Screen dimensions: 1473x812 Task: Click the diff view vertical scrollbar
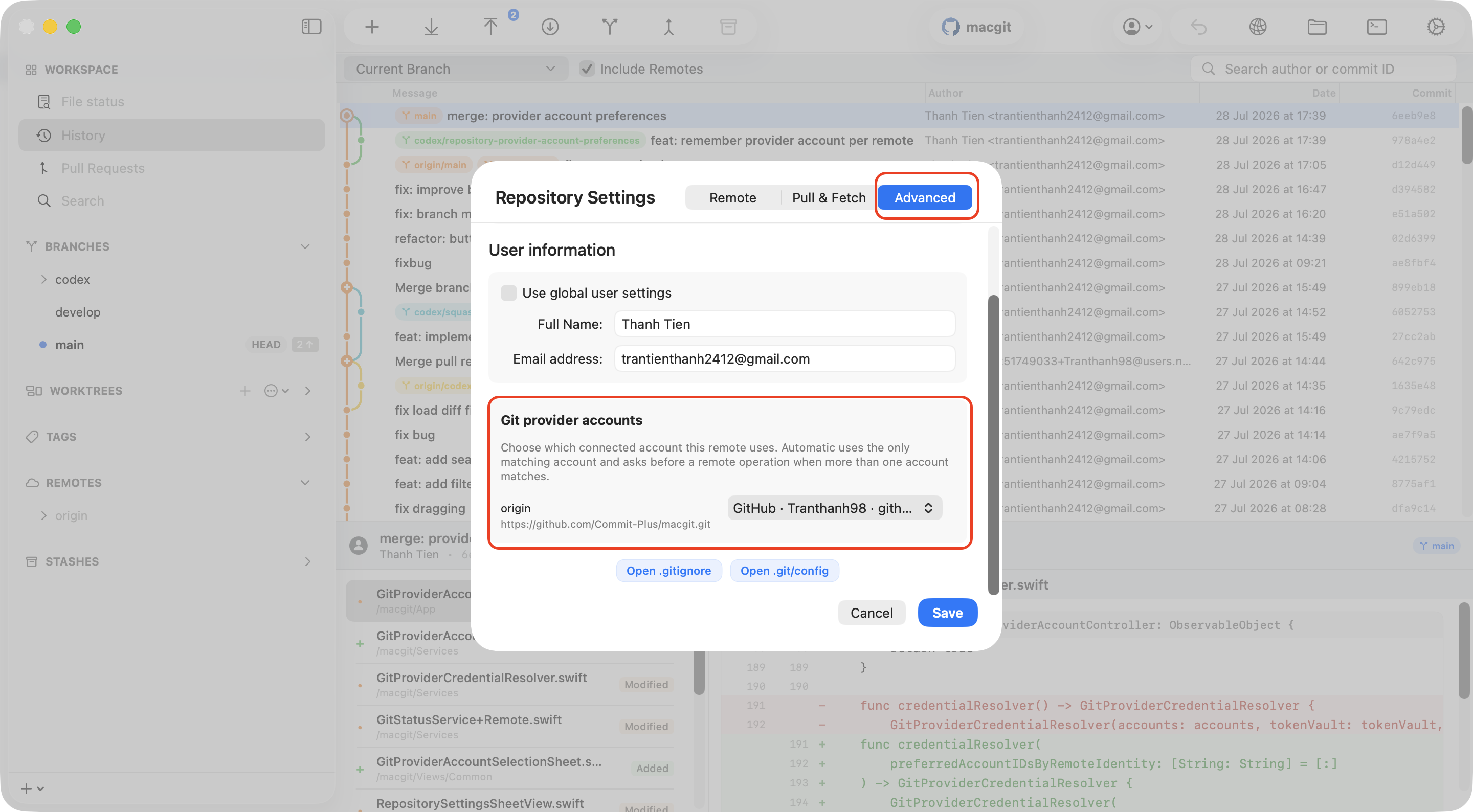[1464, 651]
